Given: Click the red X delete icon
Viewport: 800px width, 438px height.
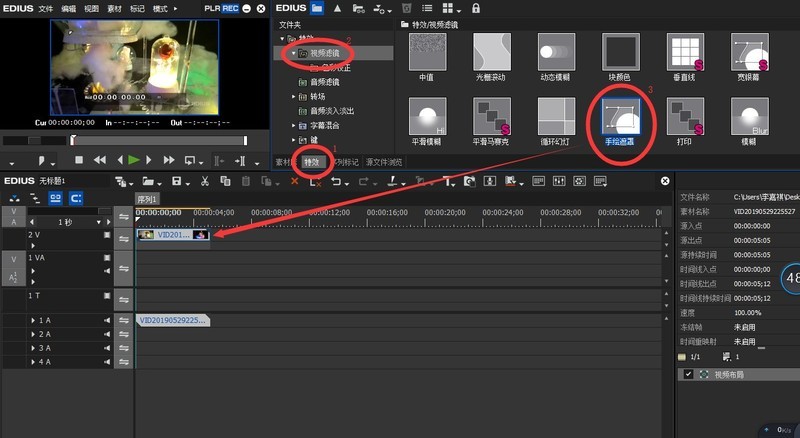Looking at the screenshot, I should 294,181.
